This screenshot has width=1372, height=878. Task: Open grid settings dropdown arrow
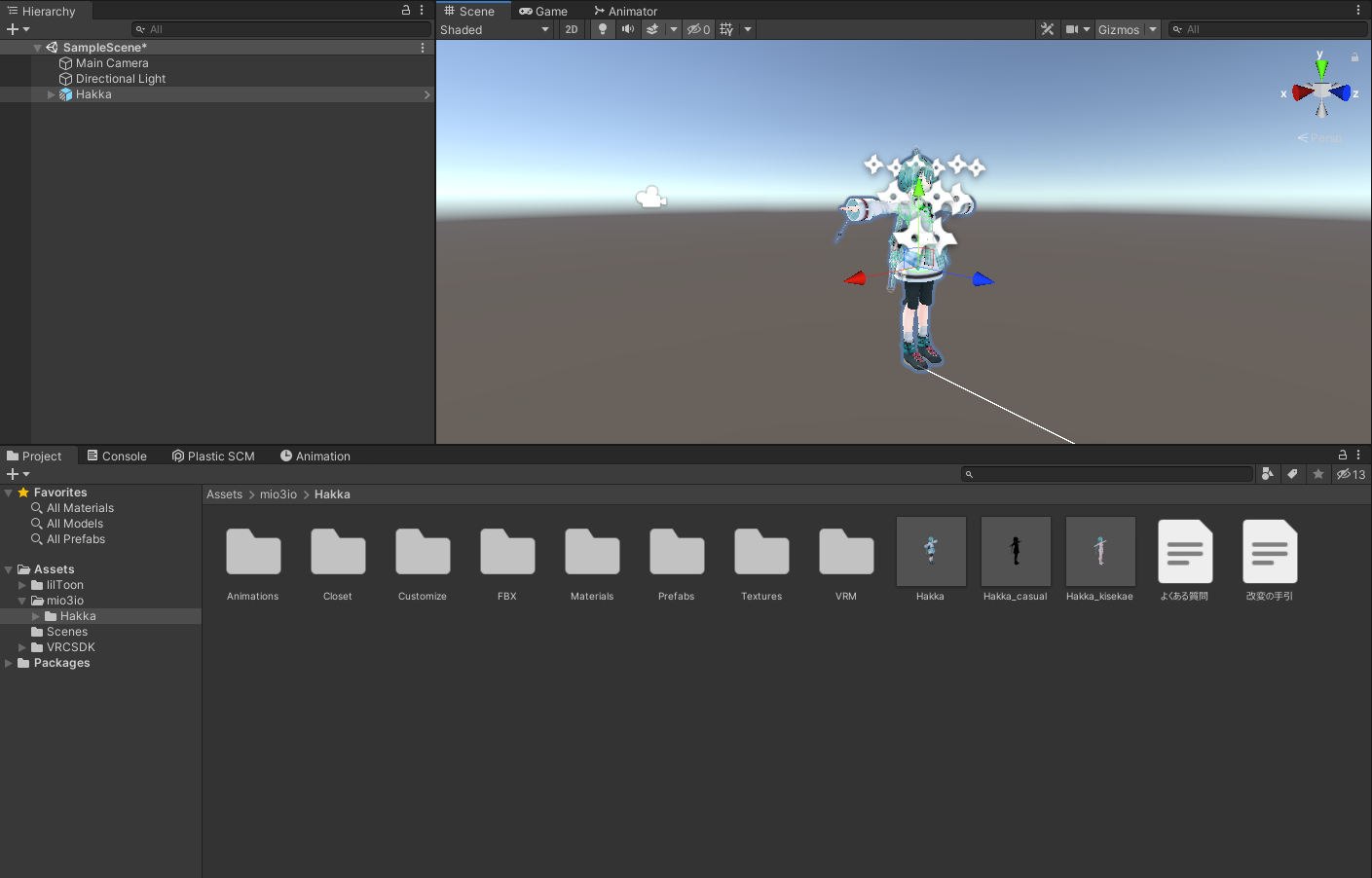(x=748, y=29)
